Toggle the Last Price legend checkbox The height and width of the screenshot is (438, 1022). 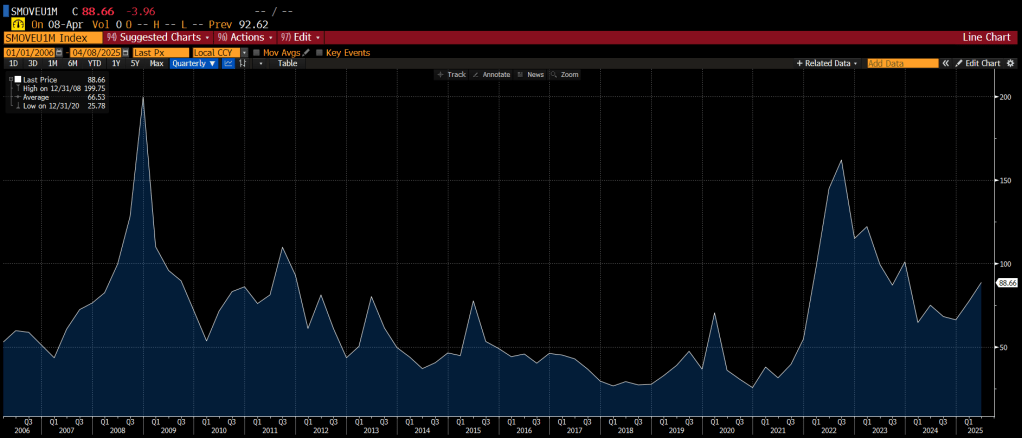tap(17, 79)
